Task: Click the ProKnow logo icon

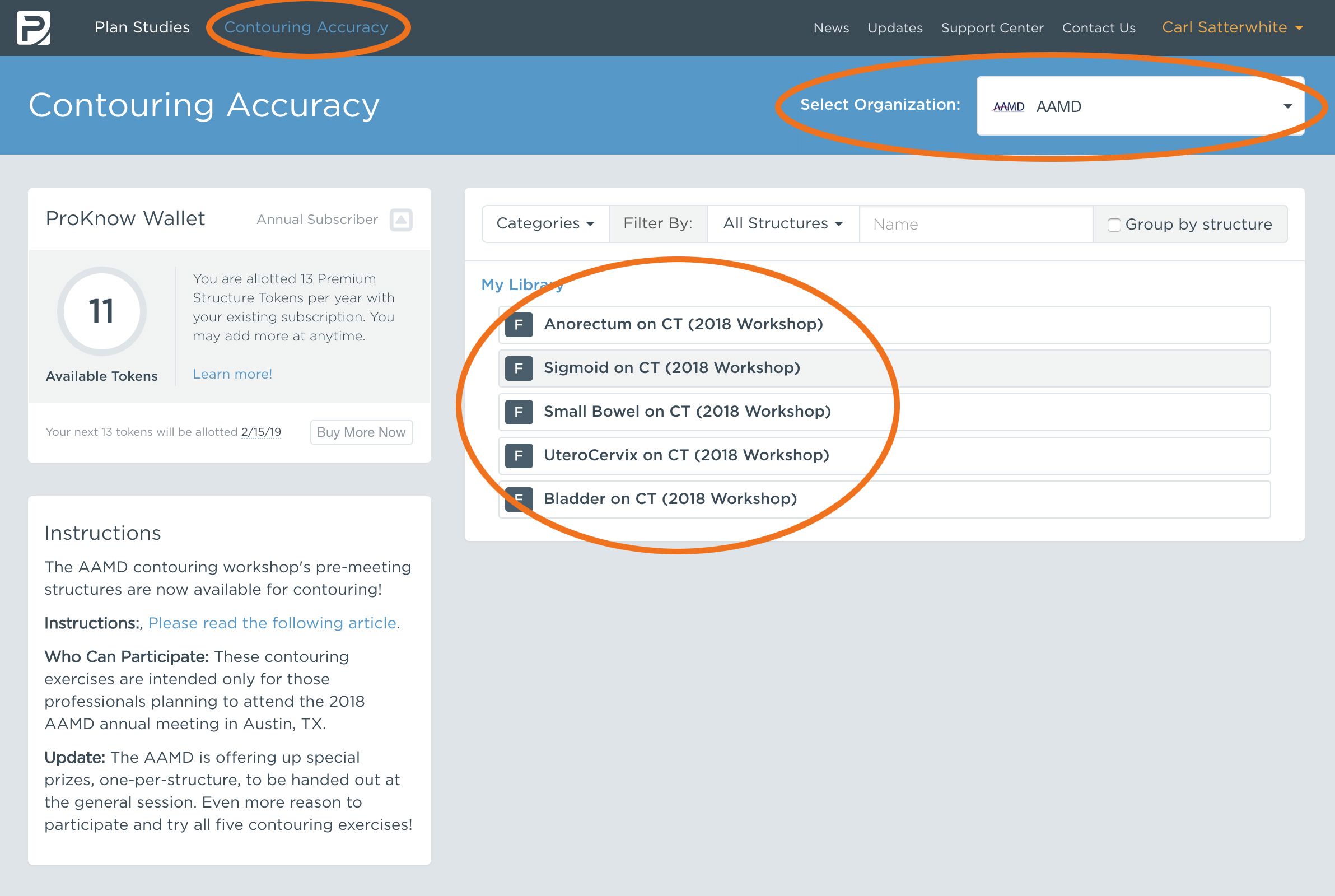Action: (x=34, y=27)
